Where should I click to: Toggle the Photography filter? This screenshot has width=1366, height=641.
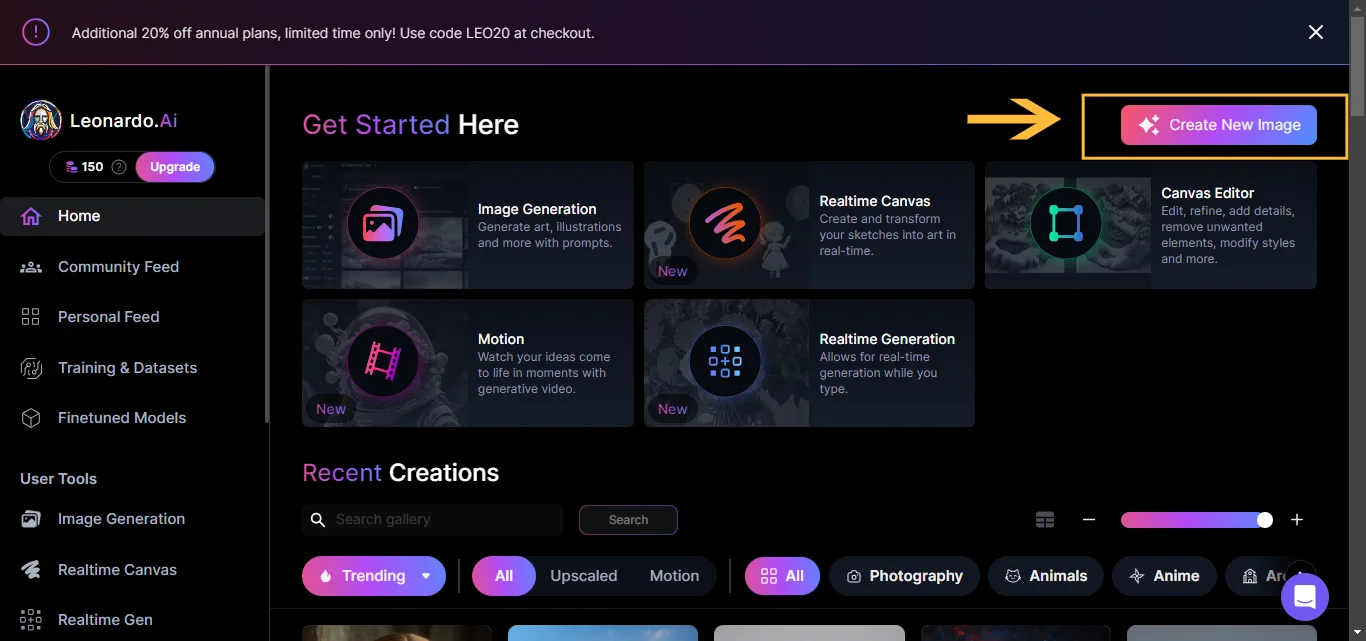click(904, 575)
